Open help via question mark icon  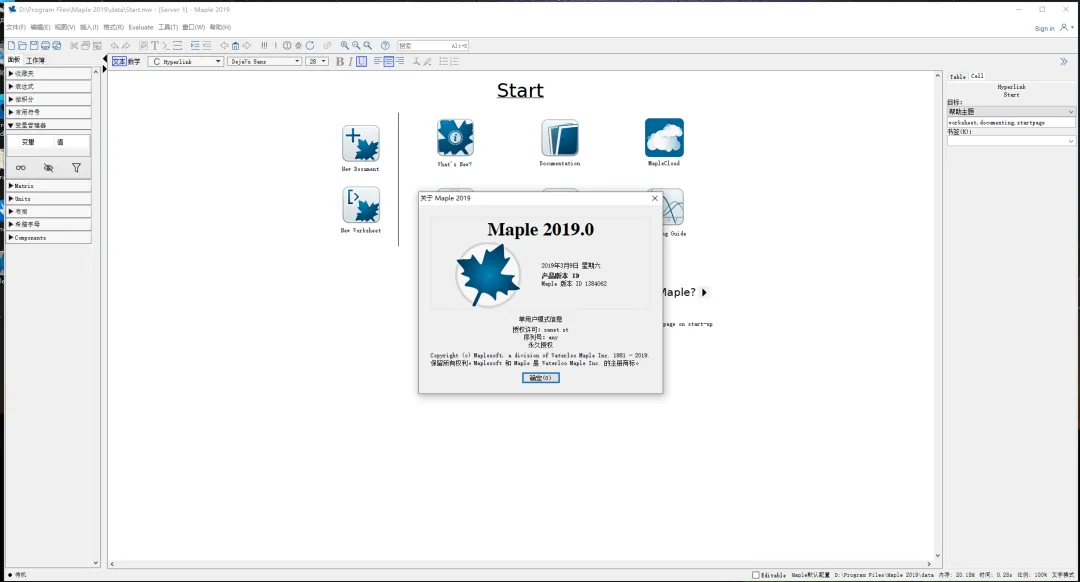pyautogui.click(x=385, y=45)
